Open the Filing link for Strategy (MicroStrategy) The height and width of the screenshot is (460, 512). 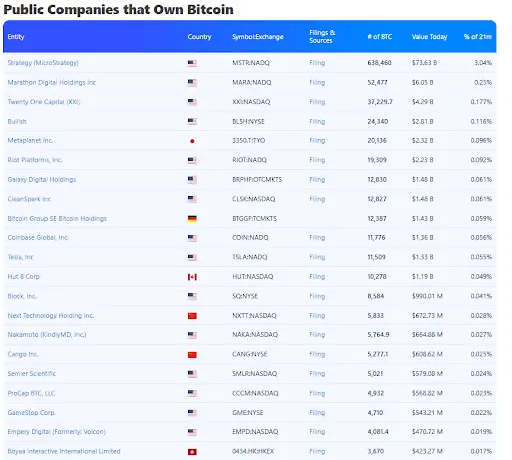click(x=317, y=63)
